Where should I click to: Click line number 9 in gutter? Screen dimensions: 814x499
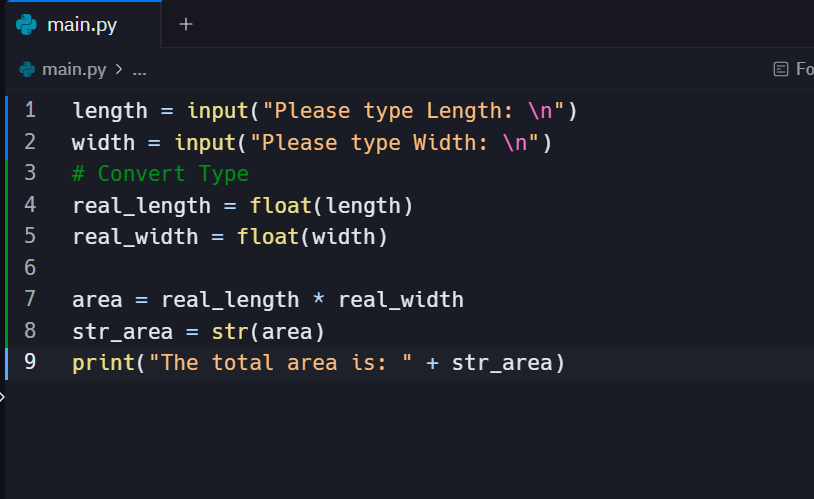coord(30,362)
